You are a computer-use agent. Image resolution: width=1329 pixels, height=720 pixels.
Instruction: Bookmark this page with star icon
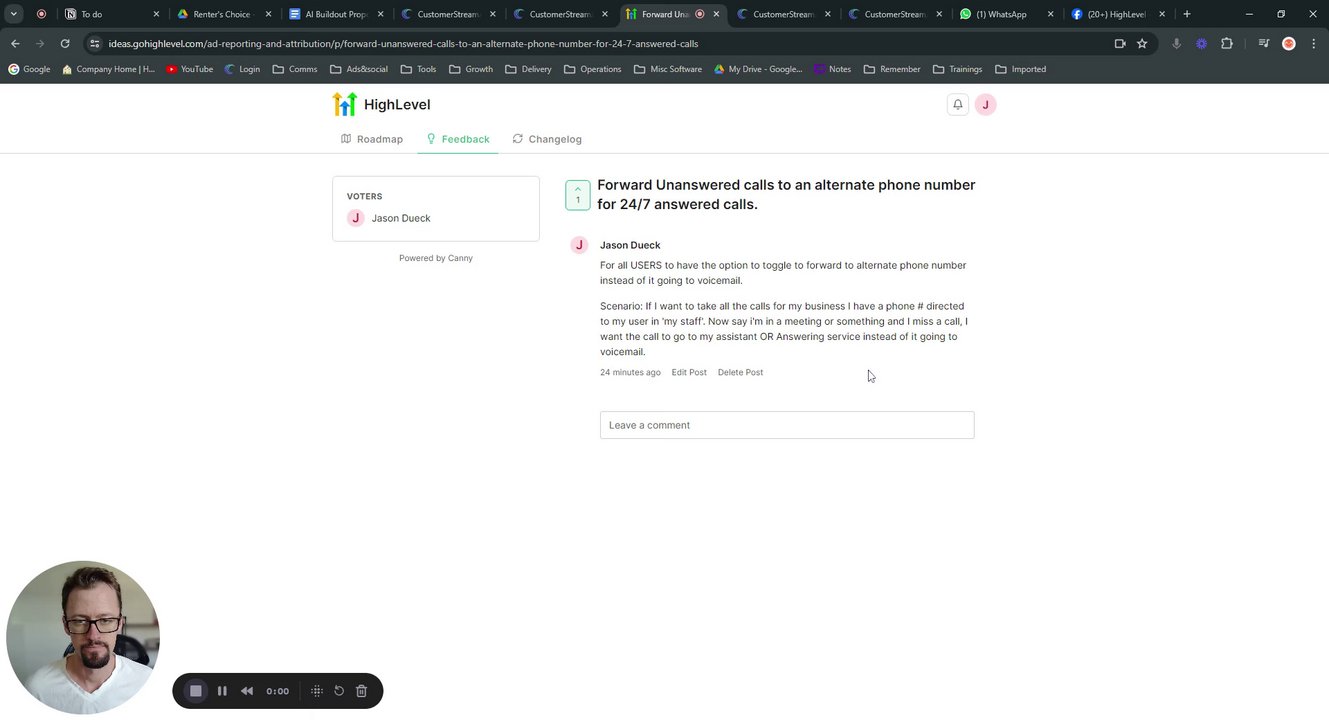[1142, 44]
